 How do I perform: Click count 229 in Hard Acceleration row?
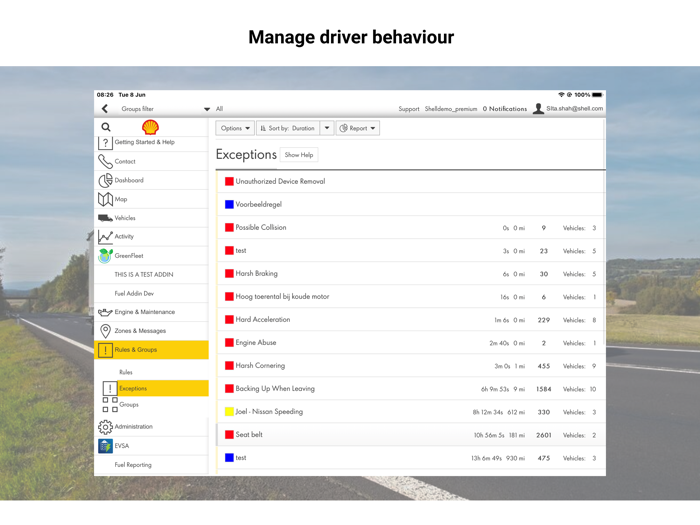point(544,320)
